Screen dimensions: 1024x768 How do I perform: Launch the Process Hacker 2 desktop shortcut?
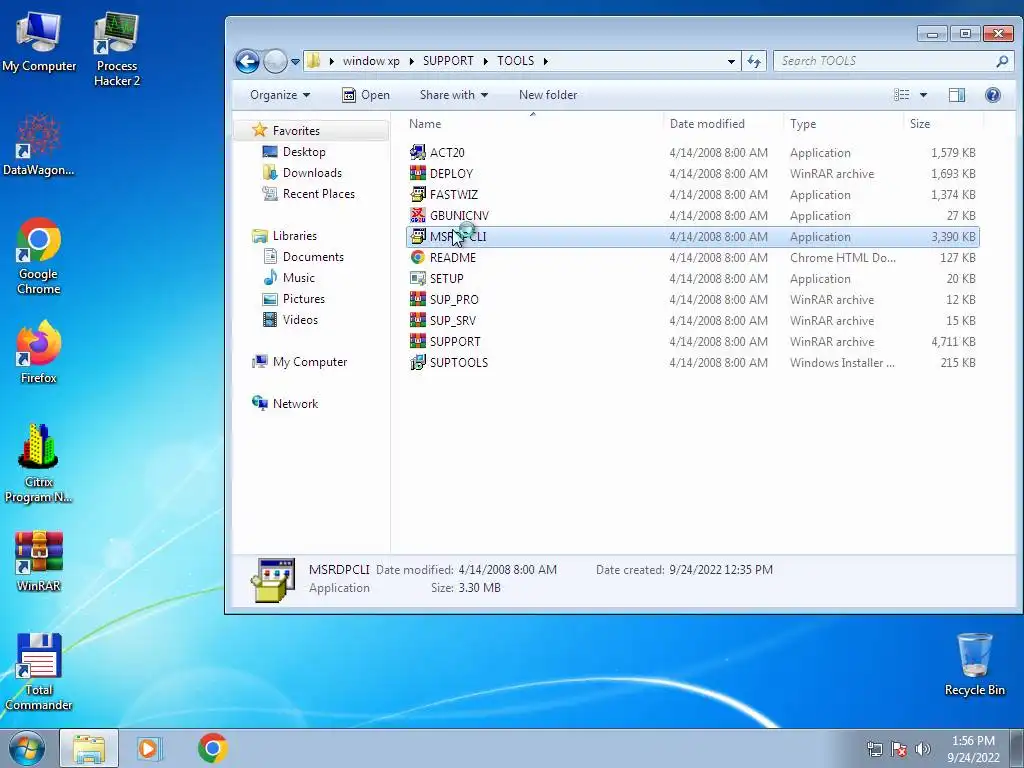pos(116,49)
